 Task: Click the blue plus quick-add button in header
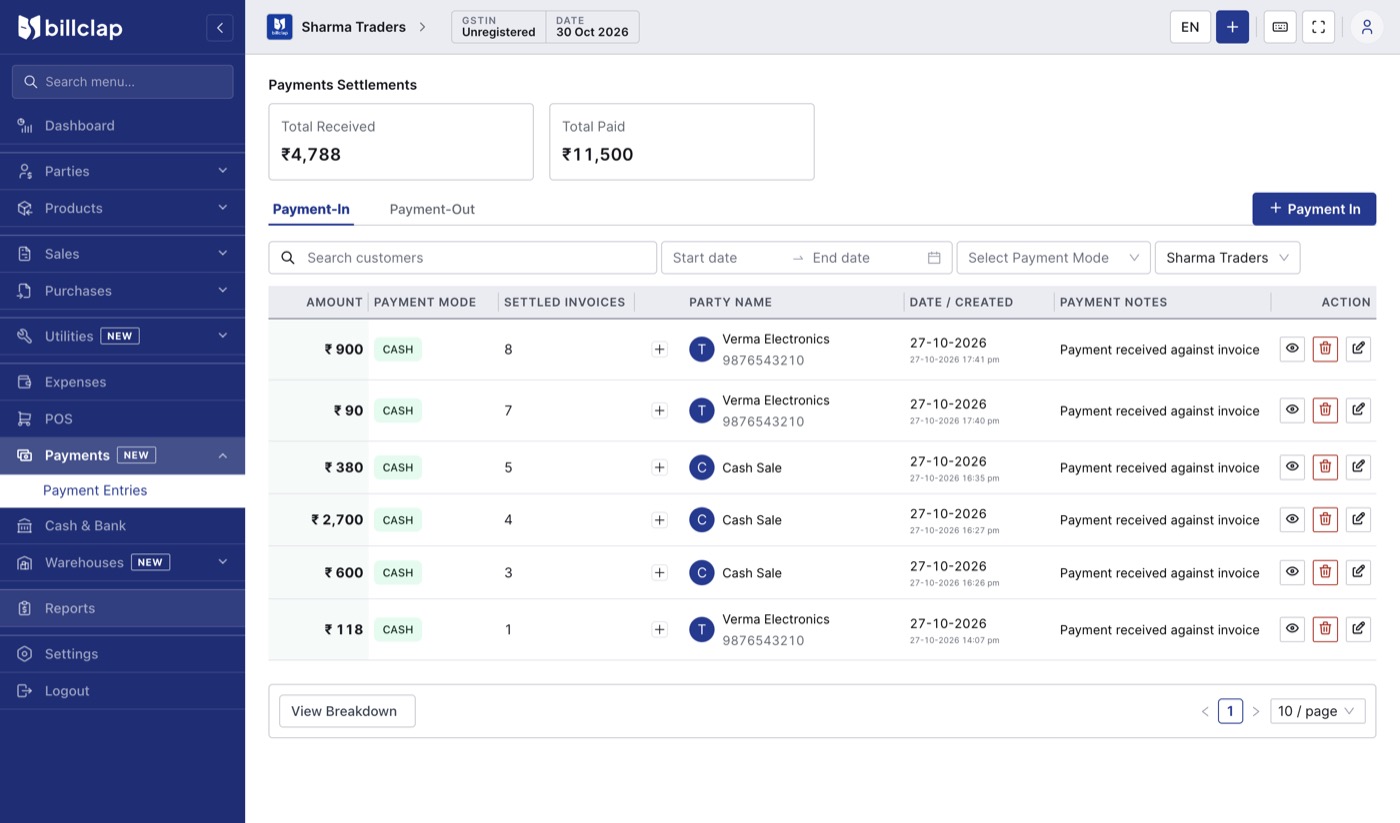(x=1232, y=27)
